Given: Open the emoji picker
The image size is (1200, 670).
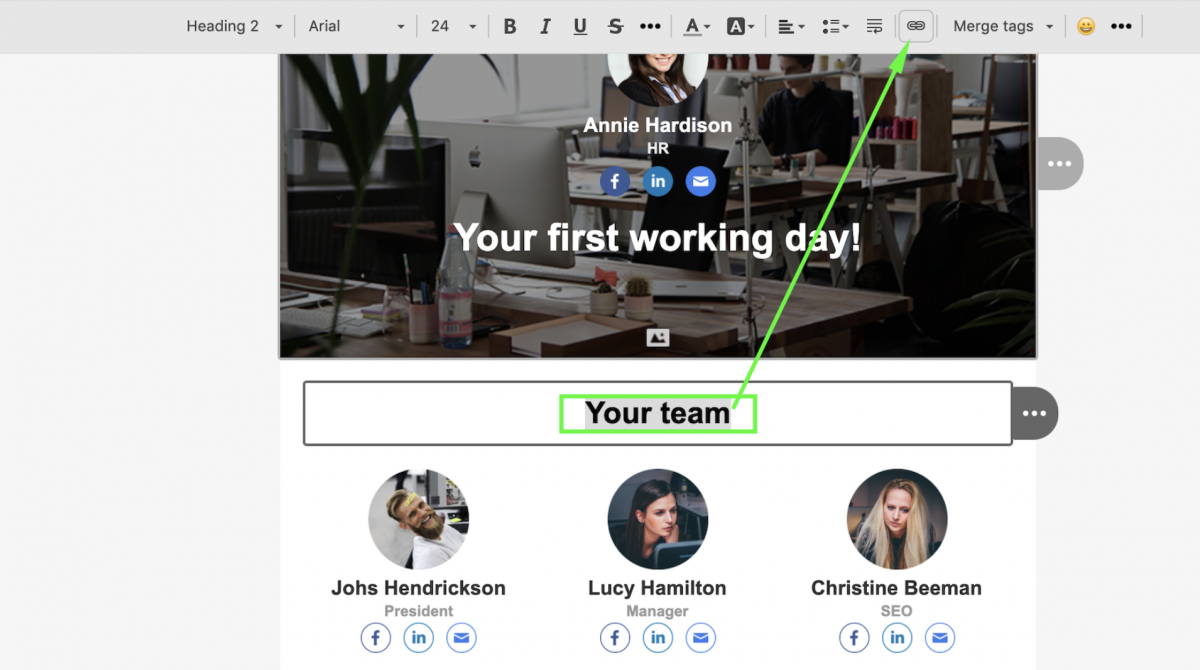Looking at the screenshot, I should [1085, 27].
